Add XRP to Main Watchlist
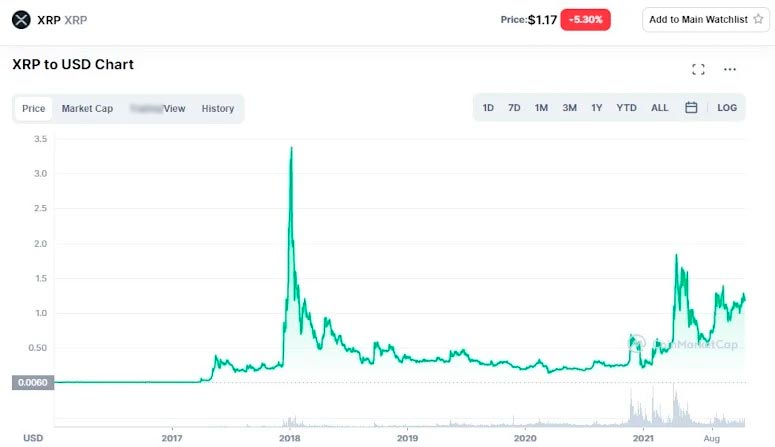Viewport: 775px width, 447px height. click(x=706, y=20)
